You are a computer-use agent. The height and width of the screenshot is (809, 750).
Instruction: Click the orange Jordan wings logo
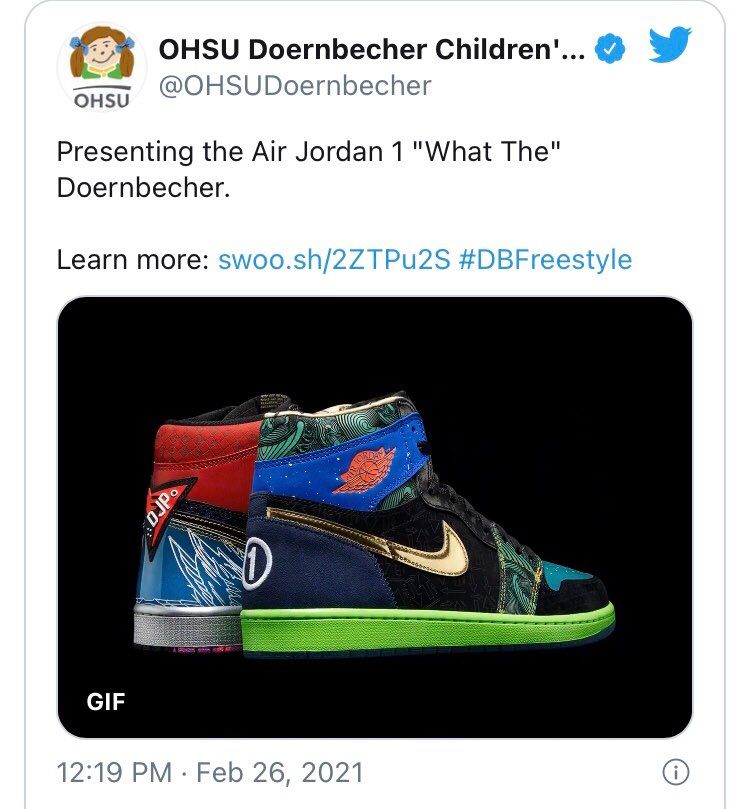point(364,471)
